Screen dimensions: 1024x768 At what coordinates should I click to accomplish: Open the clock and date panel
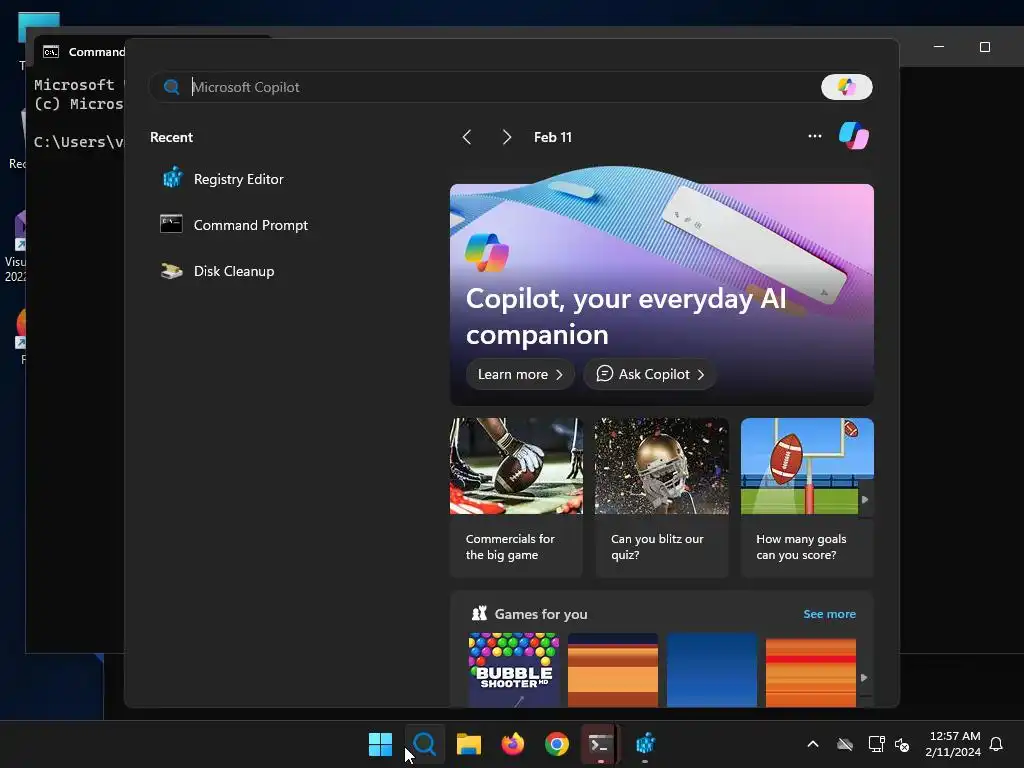(x=953, y=744)
